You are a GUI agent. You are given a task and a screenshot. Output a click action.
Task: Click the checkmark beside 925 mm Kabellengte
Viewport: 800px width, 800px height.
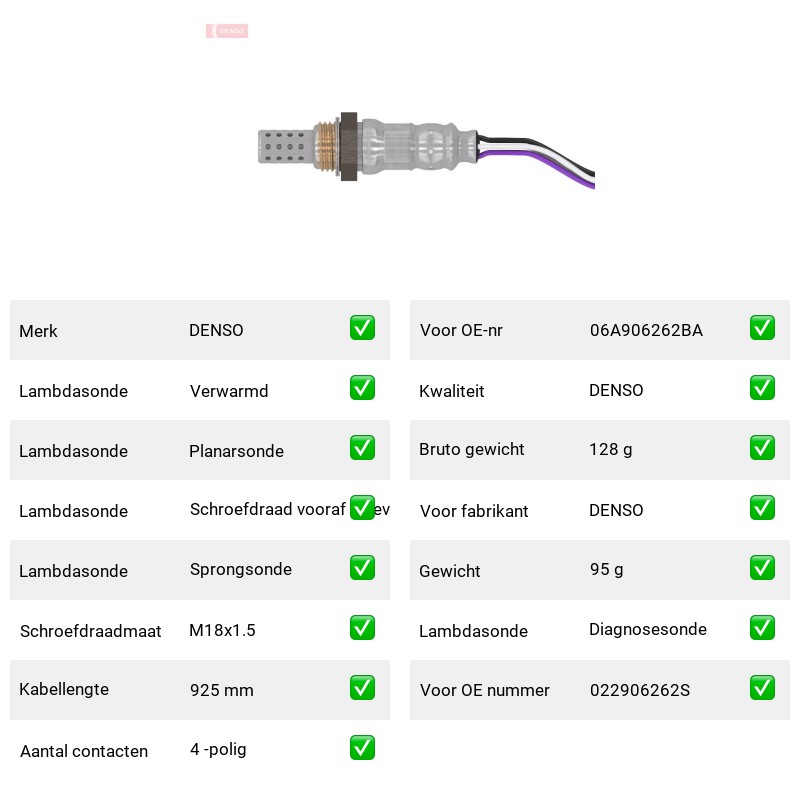click(362, 688)
